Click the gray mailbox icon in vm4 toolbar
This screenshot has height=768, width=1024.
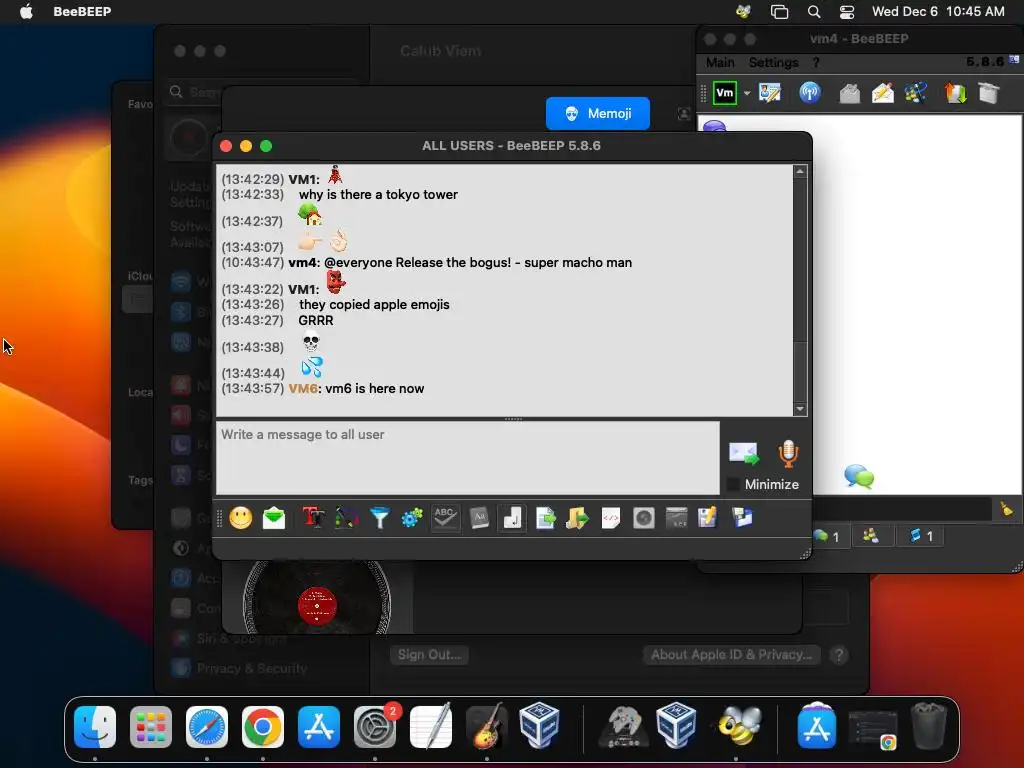click(849, 93)
